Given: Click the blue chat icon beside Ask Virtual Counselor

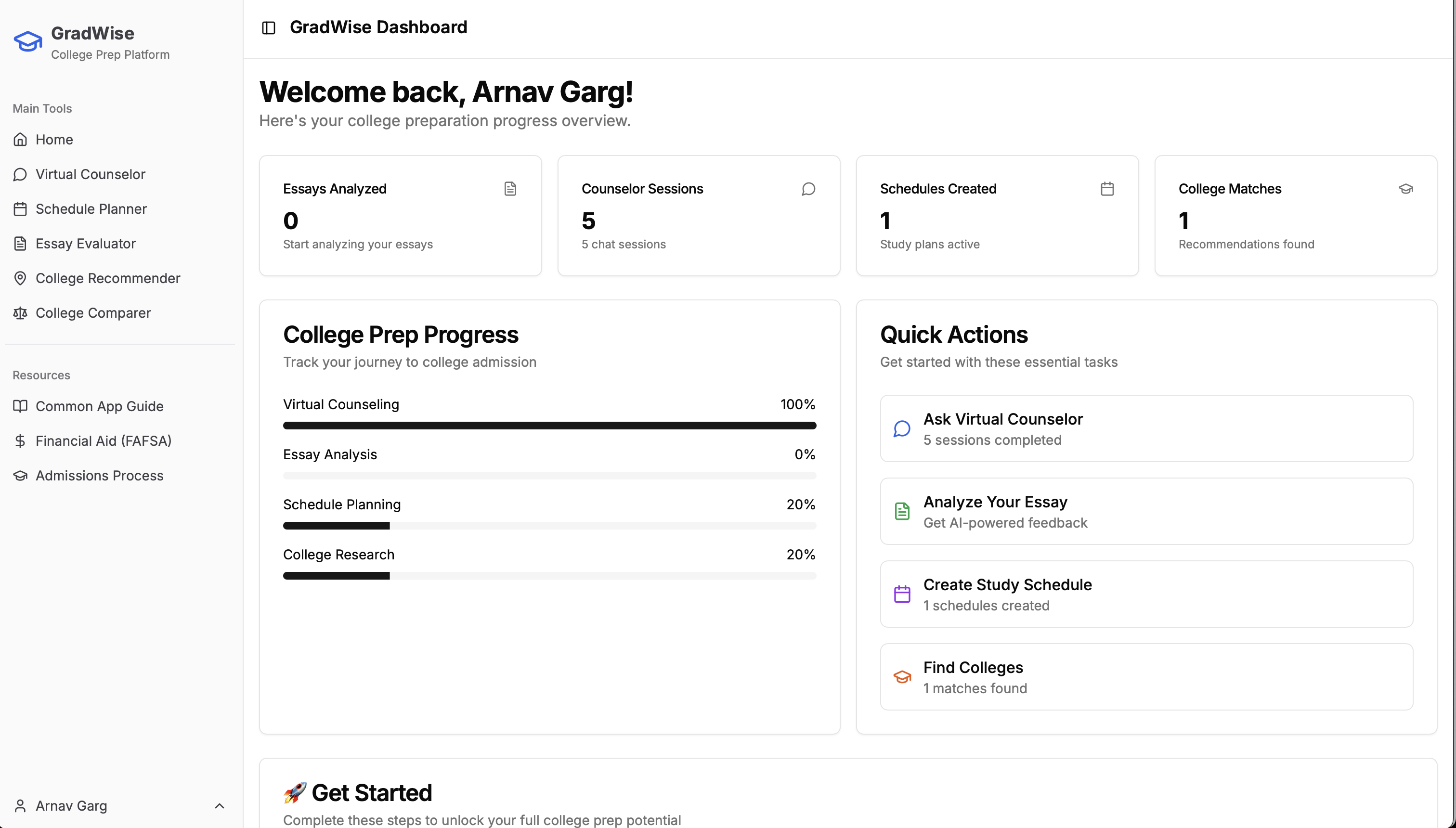Looking at the screenshot, I should [902, 429].
